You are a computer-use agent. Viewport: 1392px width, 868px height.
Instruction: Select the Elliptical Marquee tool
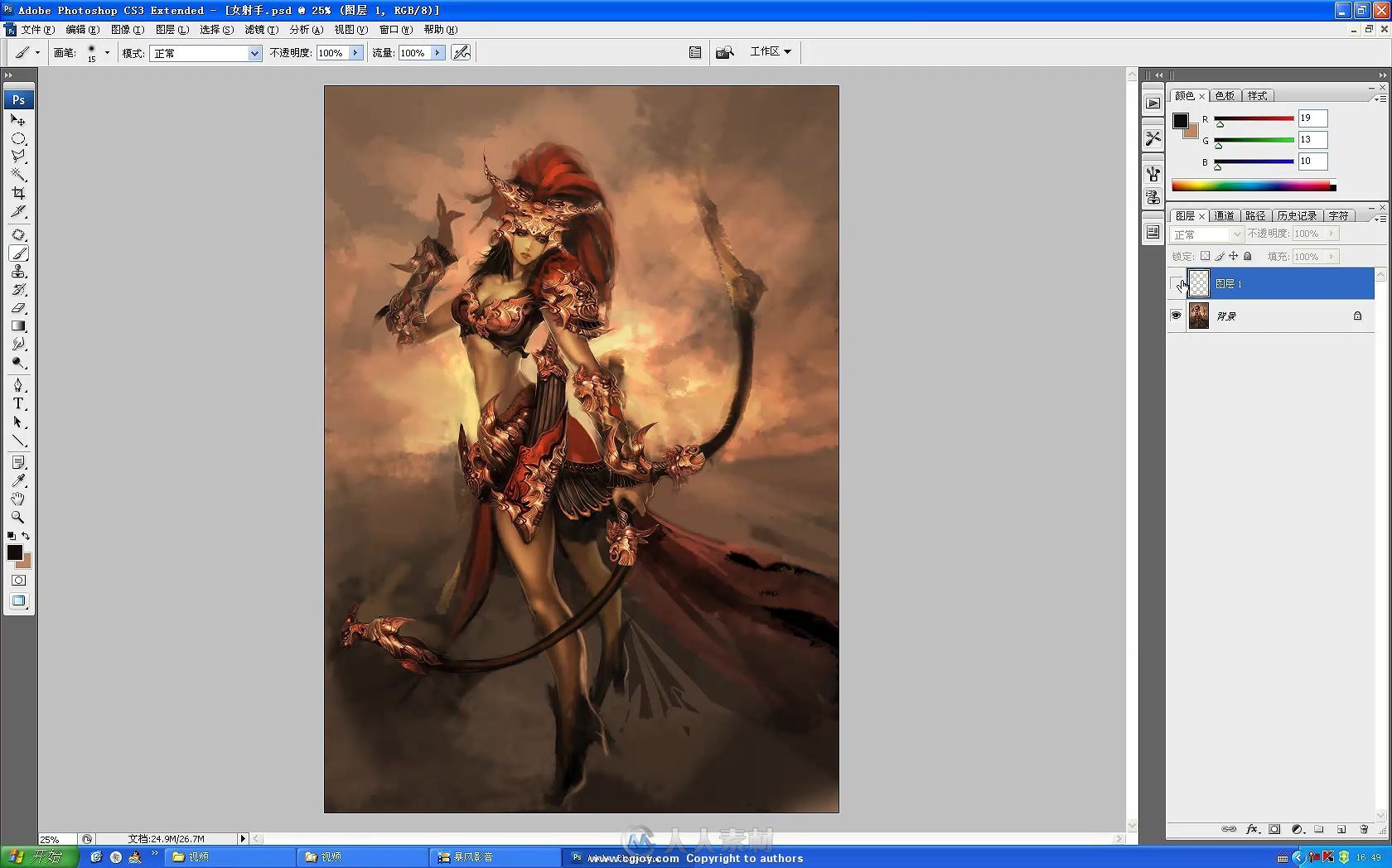pyautogui.click(x=17, y=138)
